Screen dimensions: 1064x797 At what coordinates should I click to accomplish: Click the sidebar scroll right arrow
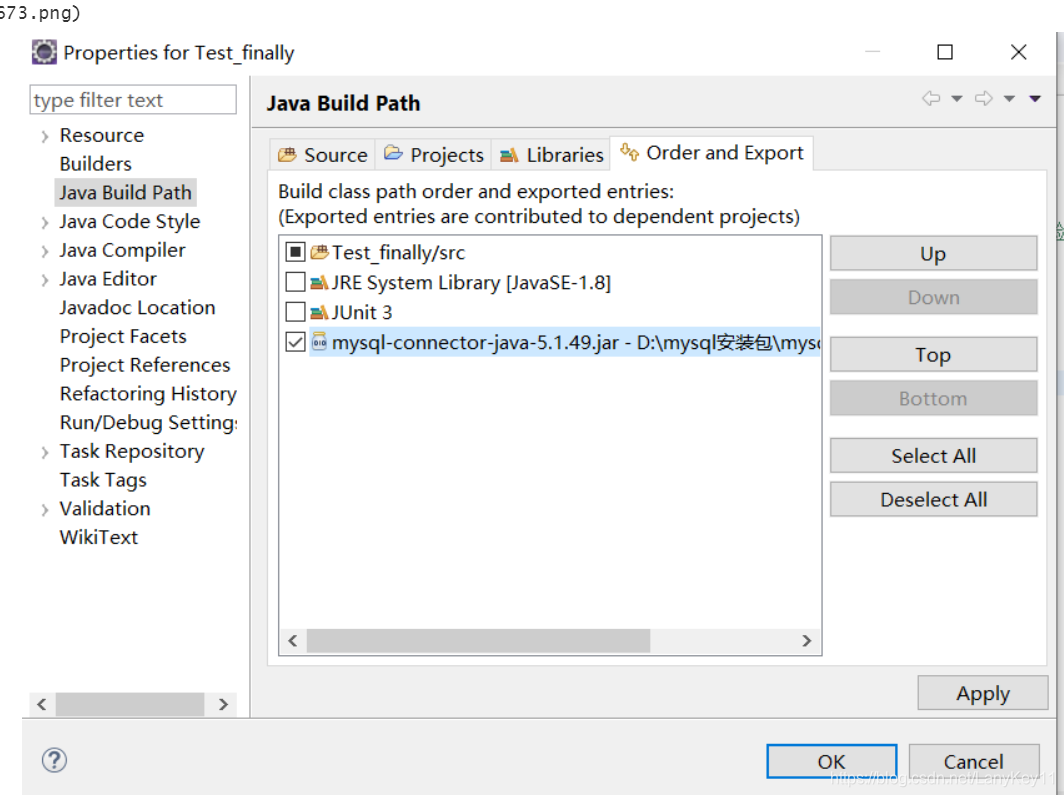click(x=223, y=704)
